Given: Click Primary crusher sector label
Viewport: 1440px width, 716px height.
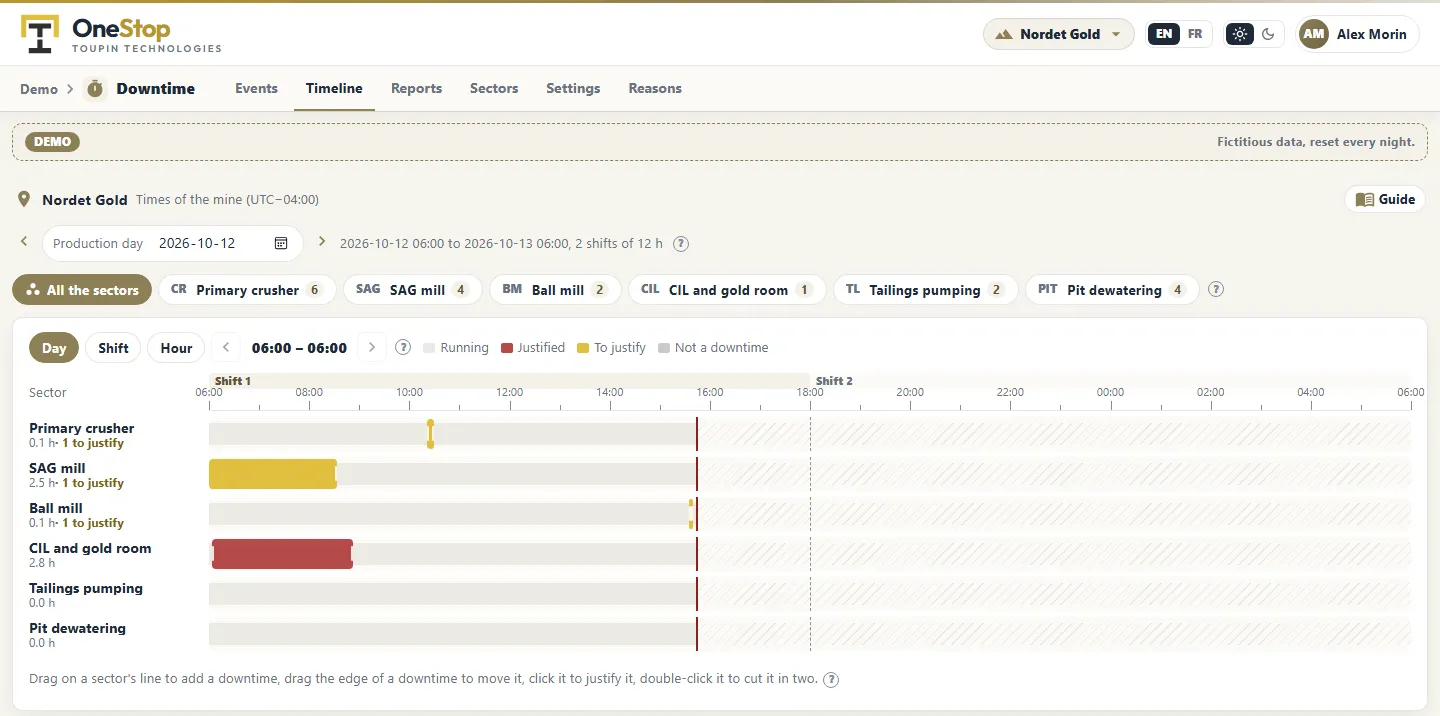Looking at the screenshot, I should pyautogui.click(x=82, y=428).
